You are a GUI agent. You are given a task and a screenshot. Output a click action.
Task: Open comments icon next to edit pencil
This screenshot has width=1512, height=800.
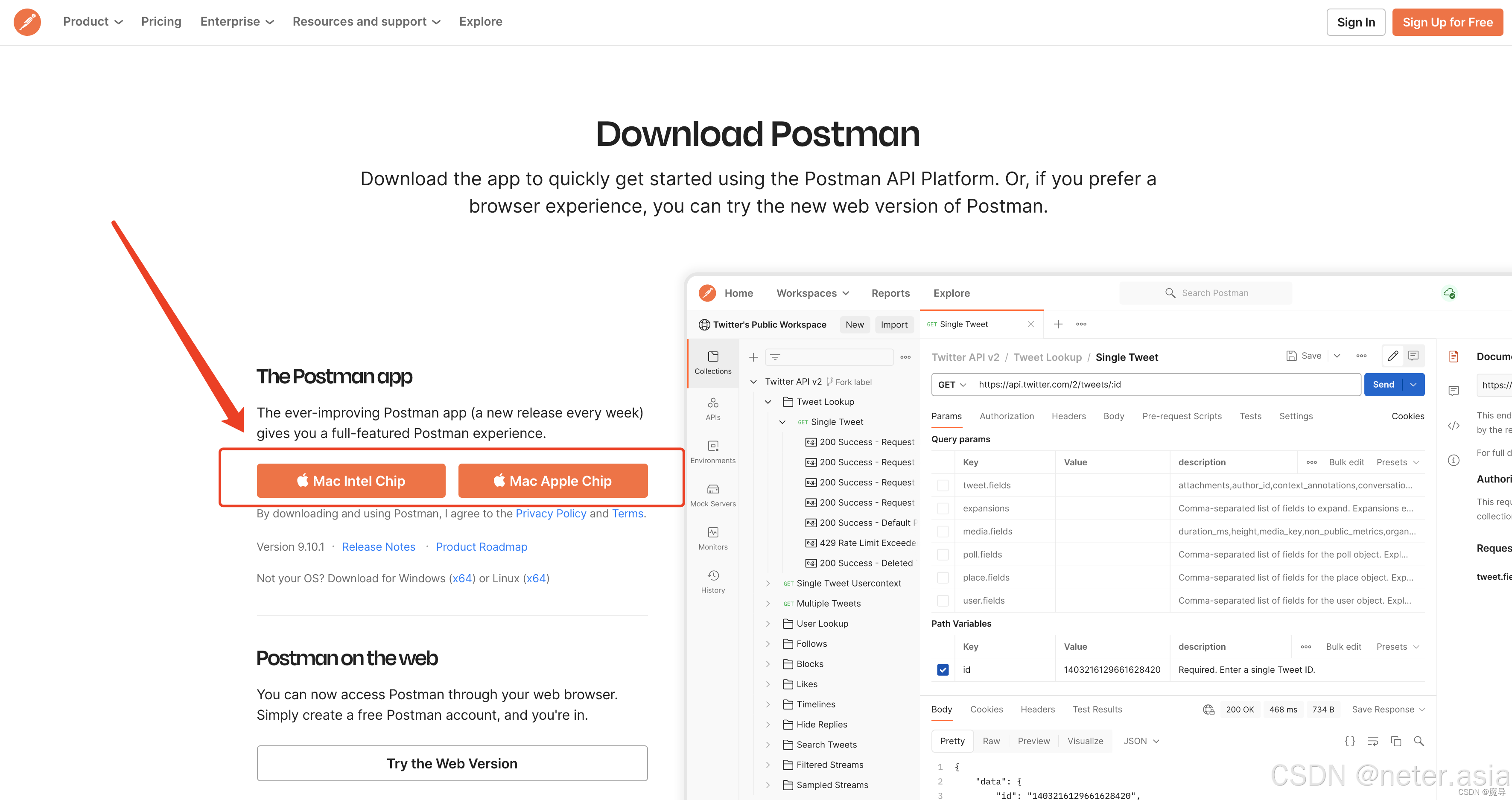point(1413,356)
